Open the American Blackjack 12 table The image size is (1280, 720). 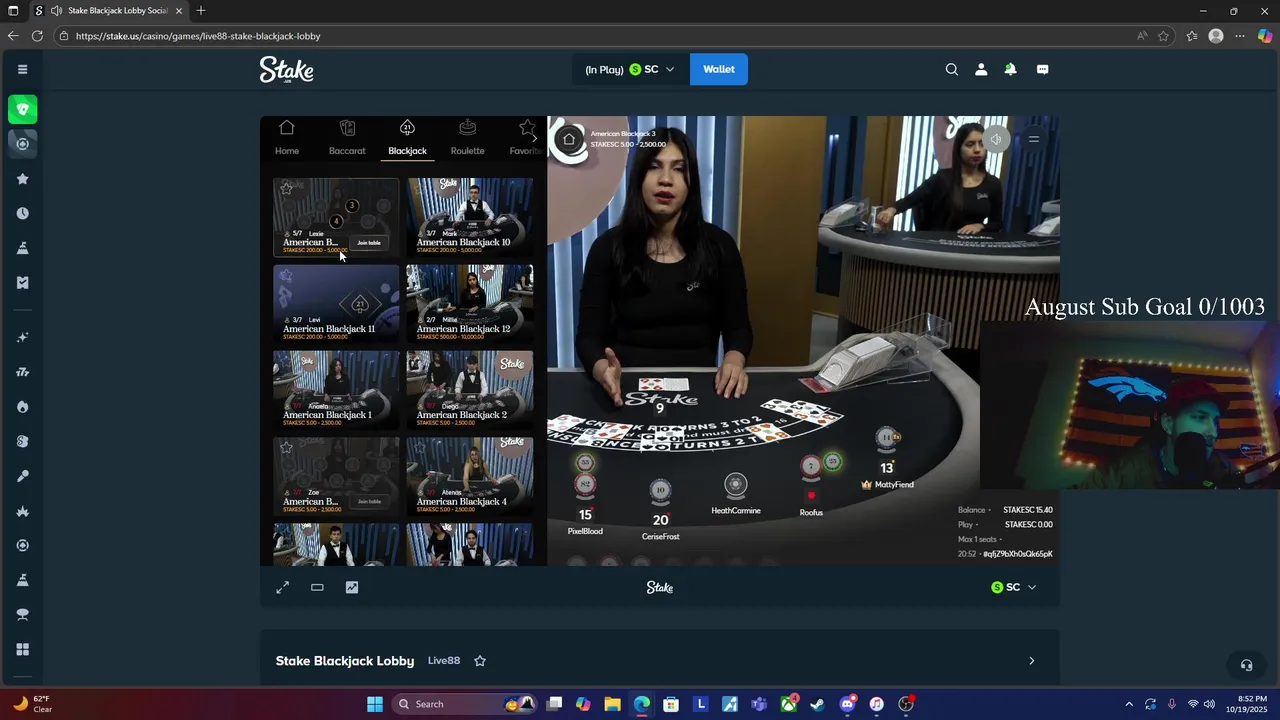[470, 303]
